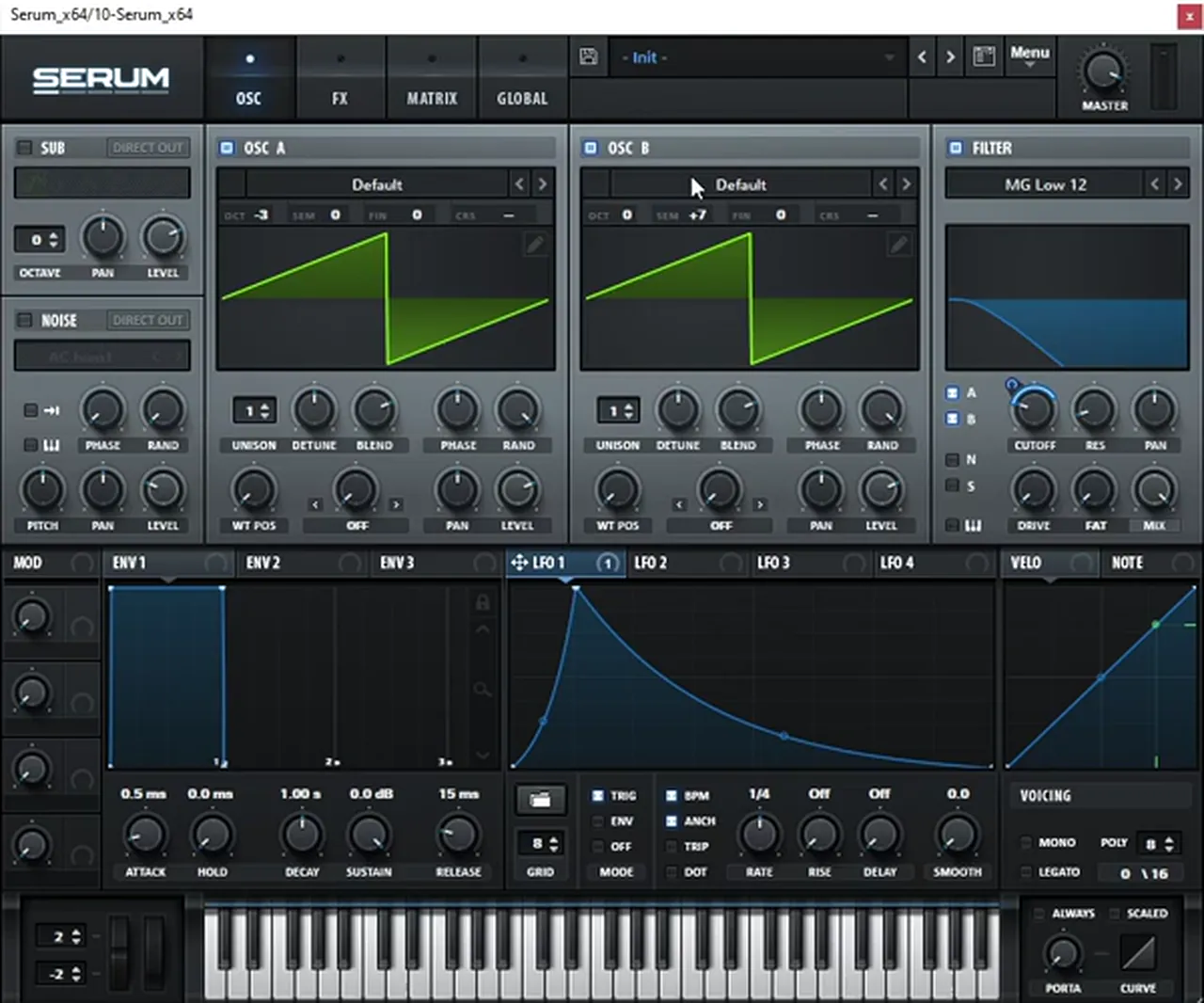Click OSC A waveform edit pencil icon
1204x1003 pixels.
click(x=534, y=245)
